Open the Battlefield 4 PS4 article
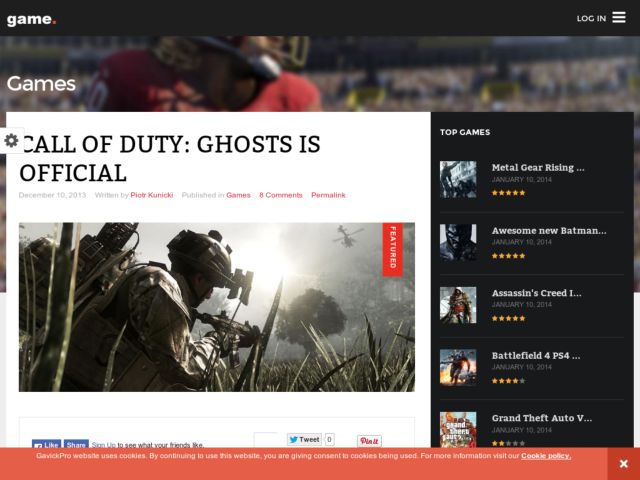The width and height of the screenshot is (640, 480). [535, 355]
